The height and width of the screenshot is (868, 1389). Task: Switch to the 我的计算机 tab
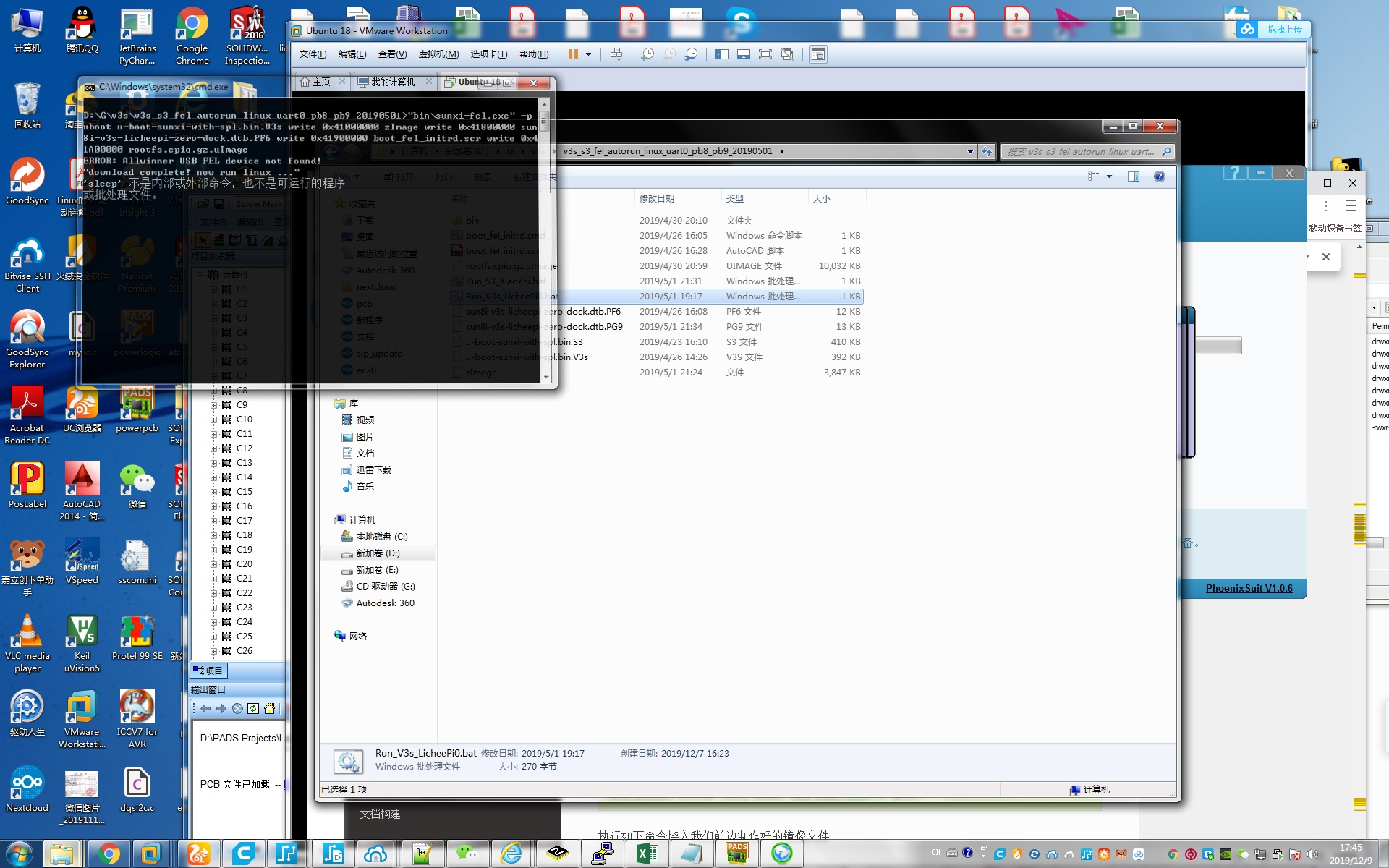393,82
